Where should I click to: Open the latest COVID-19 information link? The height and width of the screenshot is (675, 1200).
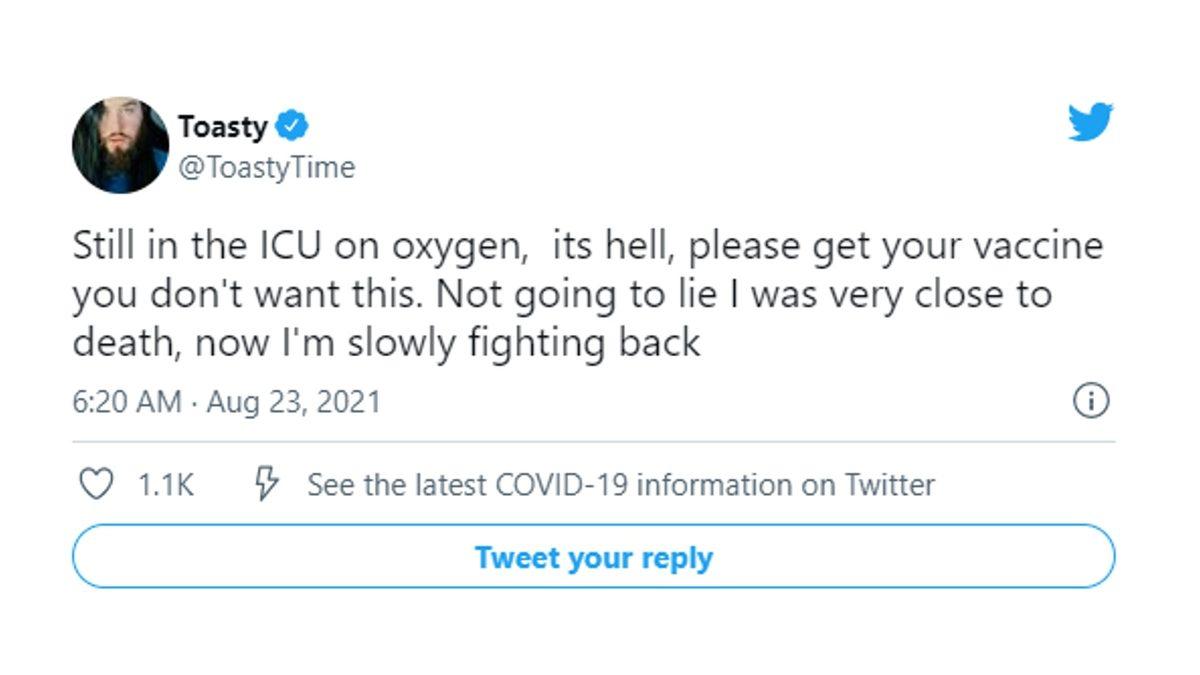[620, 486]
